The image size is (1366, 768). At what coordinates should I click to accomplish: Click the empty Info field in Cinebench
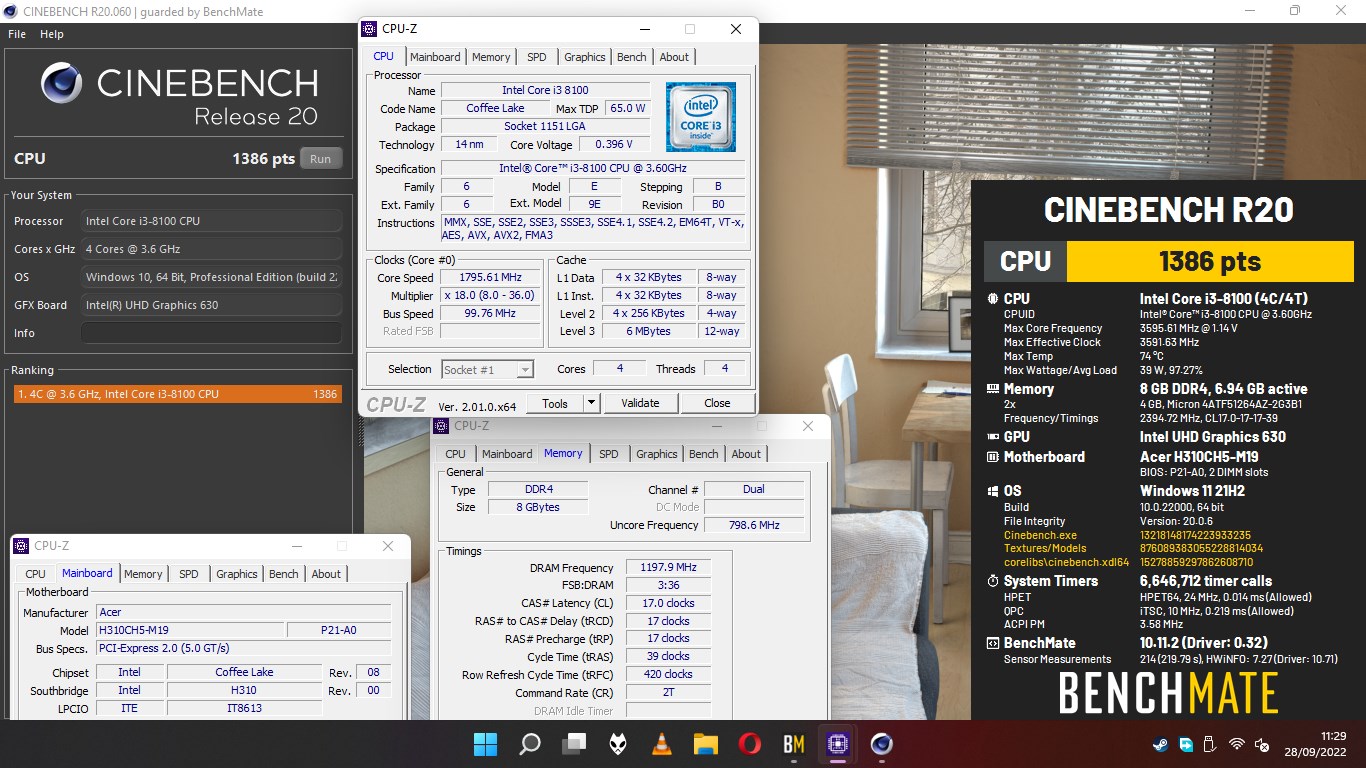[211, 333]
